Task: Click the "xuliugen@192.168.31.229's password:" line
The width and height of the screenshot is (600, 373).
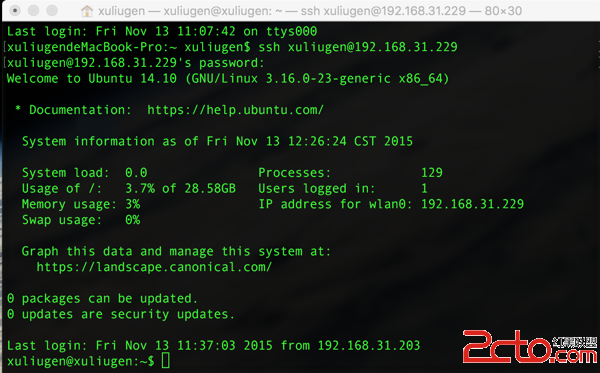Action: click(135, 63)
